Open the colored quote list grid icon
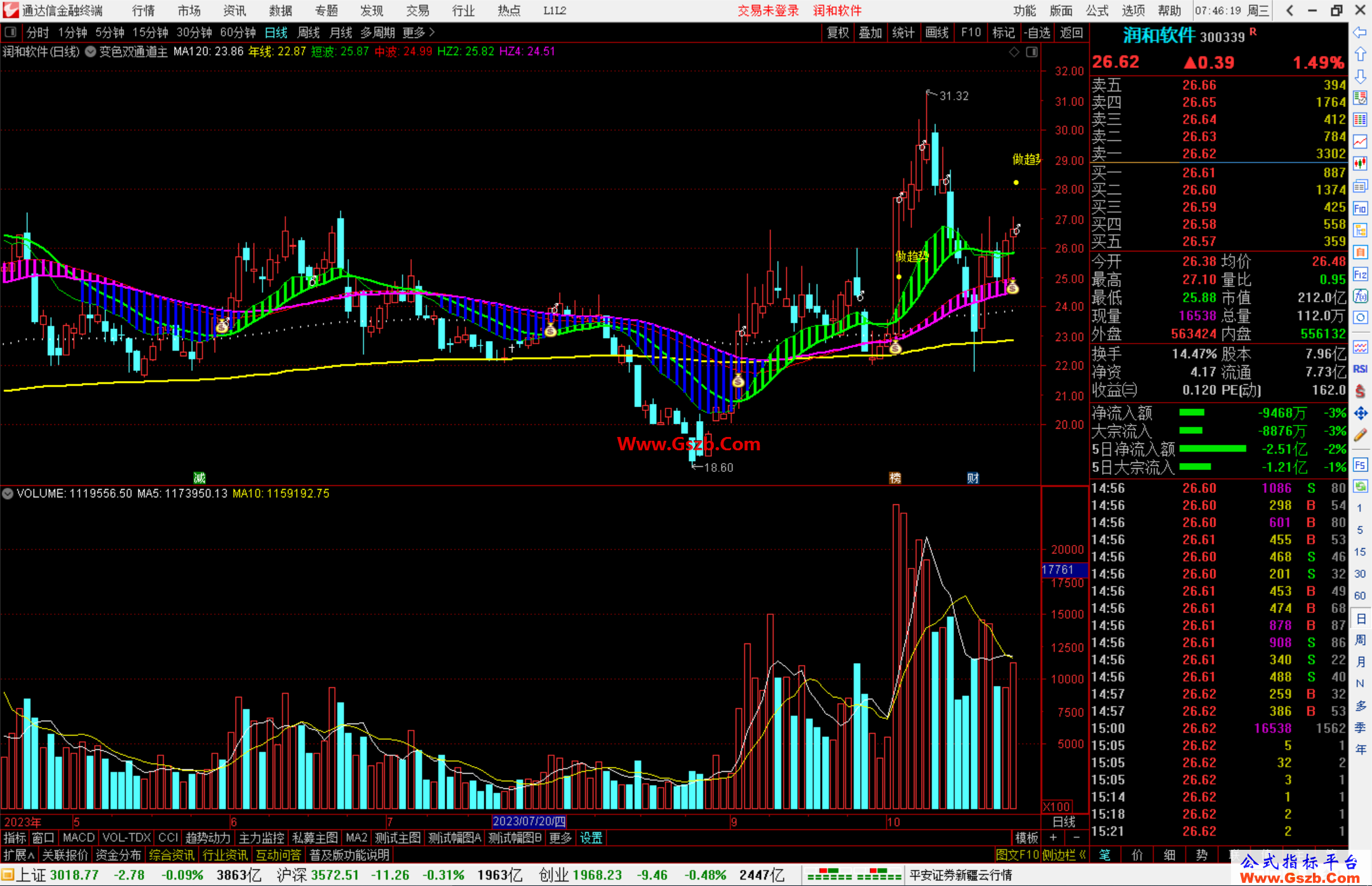This screenshot has height=886, width=1372. coord(1360,119)
